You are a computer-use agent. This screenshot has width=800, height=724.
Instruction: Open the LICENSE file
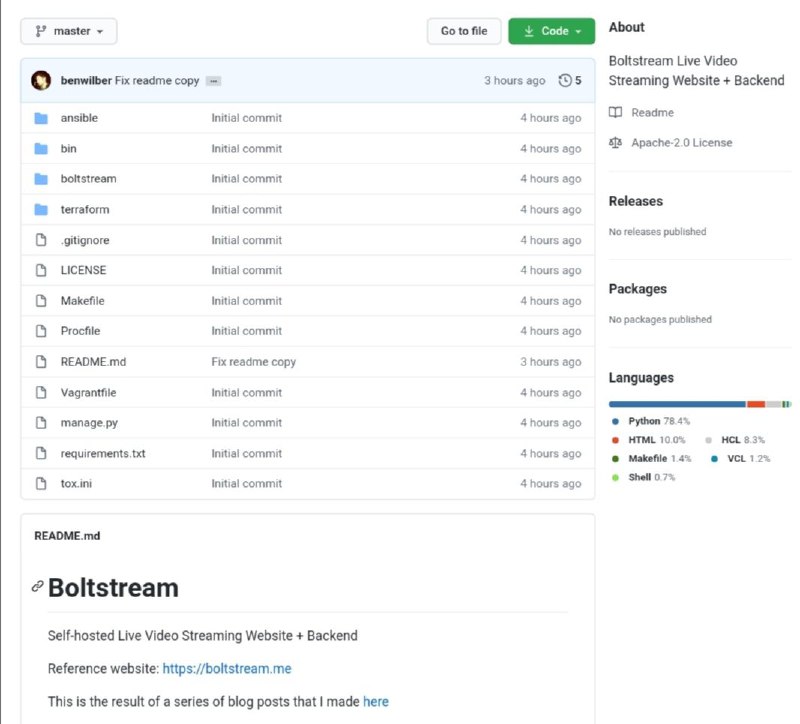coord(83,270)
